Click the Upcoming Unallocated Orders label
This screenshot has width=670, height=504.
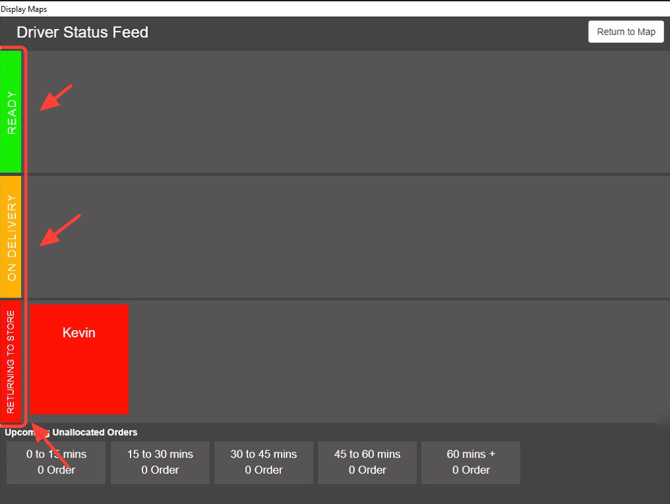71,432
